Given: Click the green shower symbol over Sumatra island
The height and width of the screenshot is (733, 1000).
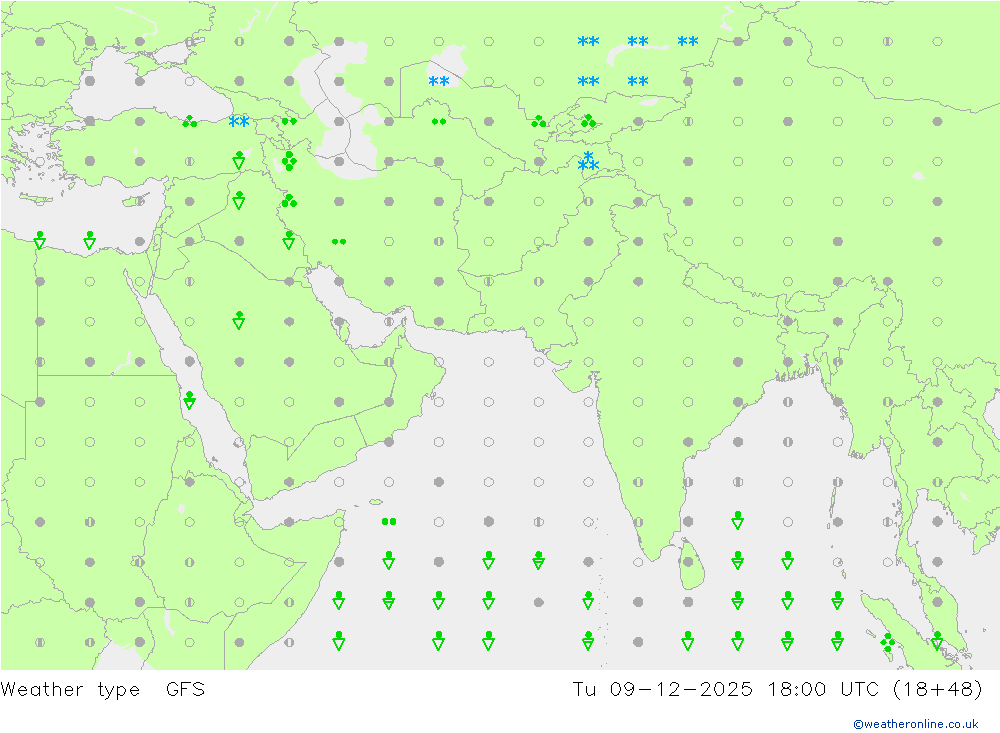Looking at the screenshot, I should [x=937, y=641].
